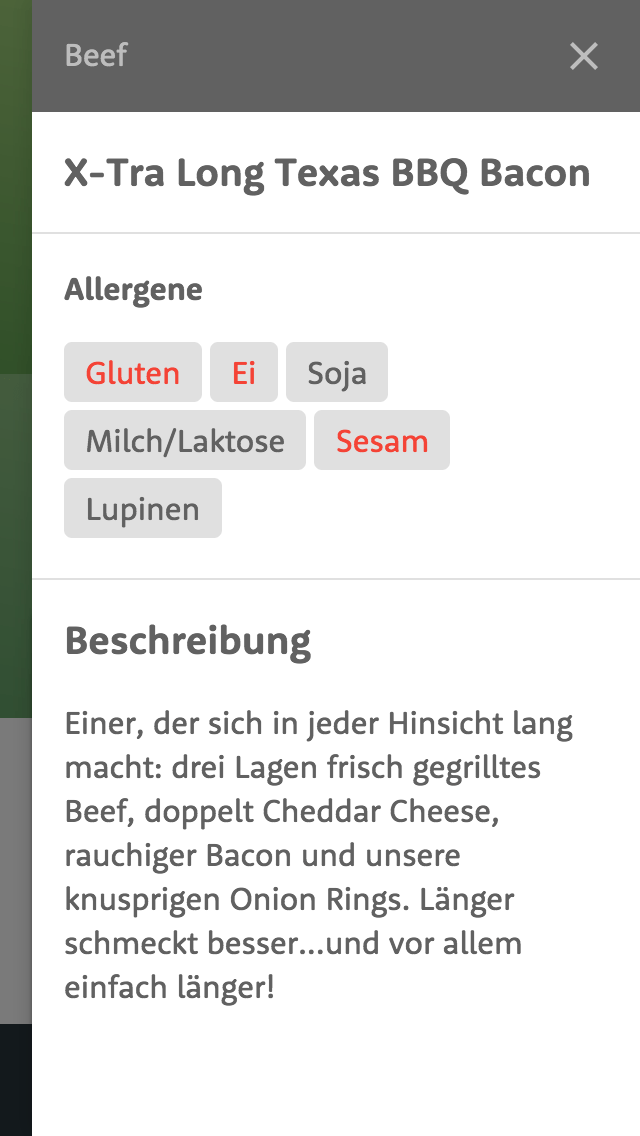Select the Milch/Laktose allergen tag

click(x=185, y=440)
